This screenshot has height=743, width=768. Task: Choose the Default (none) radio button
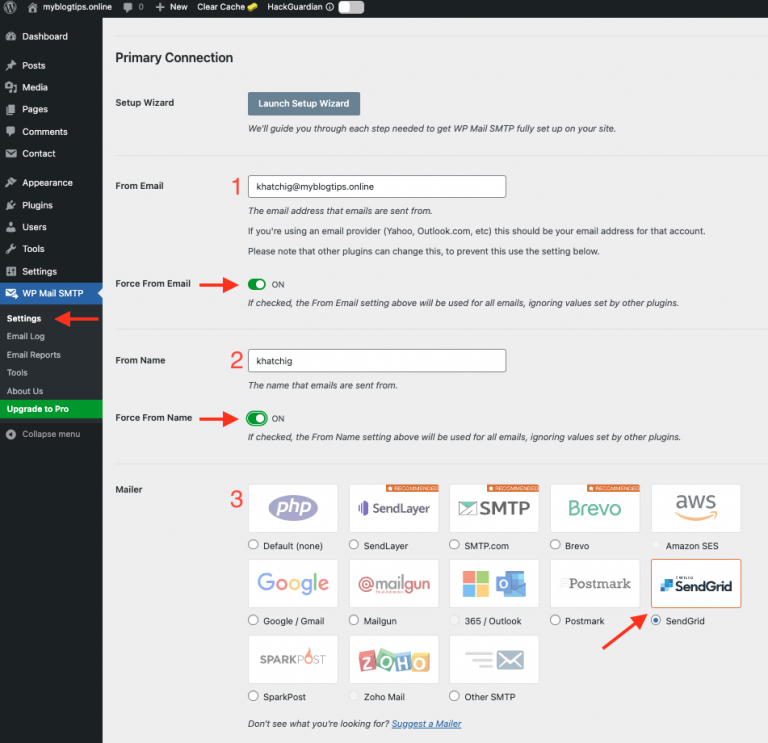253,545
